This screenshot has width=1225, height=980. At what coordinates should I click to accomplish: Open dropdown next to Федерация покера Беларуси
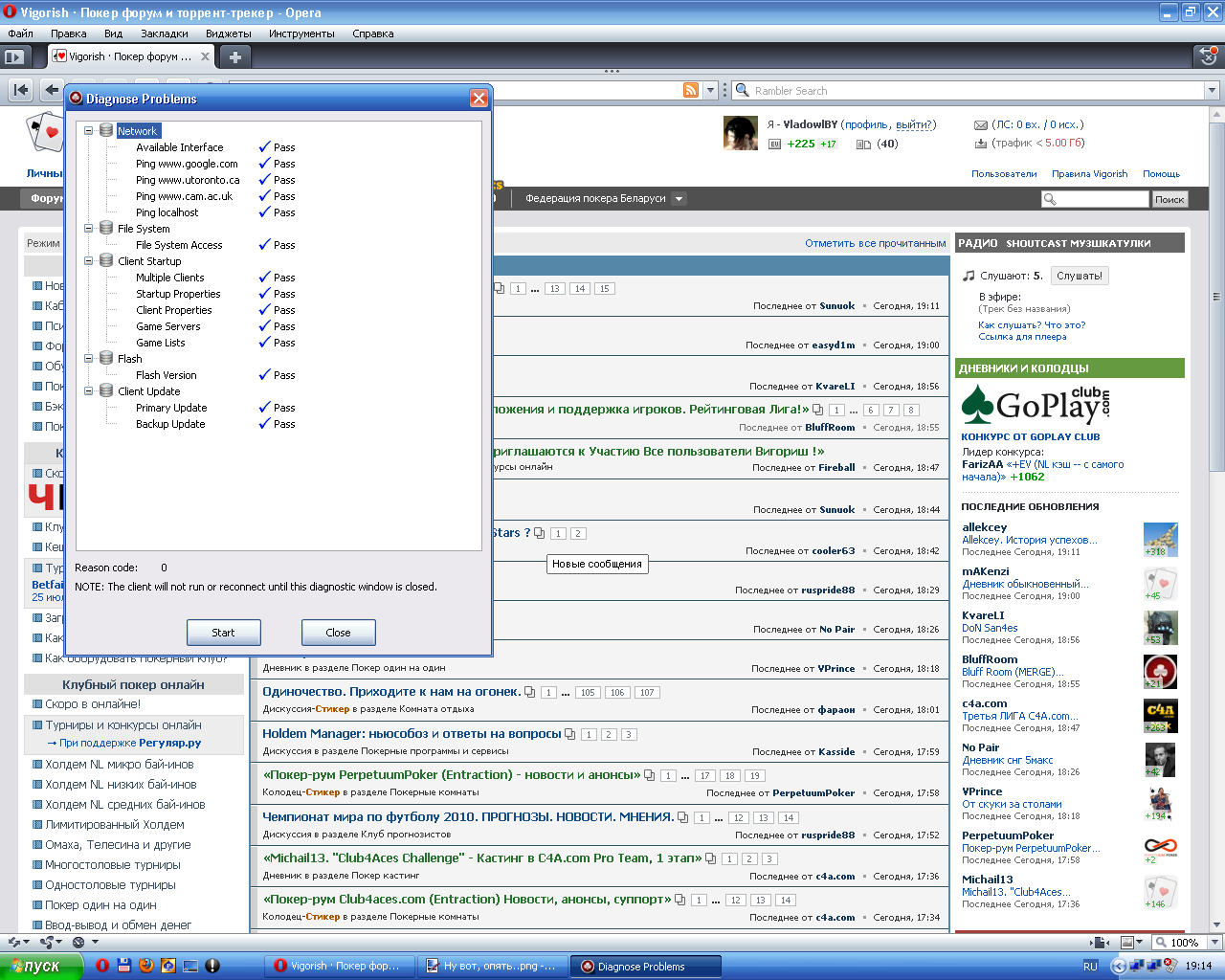(x=679, y=199)
